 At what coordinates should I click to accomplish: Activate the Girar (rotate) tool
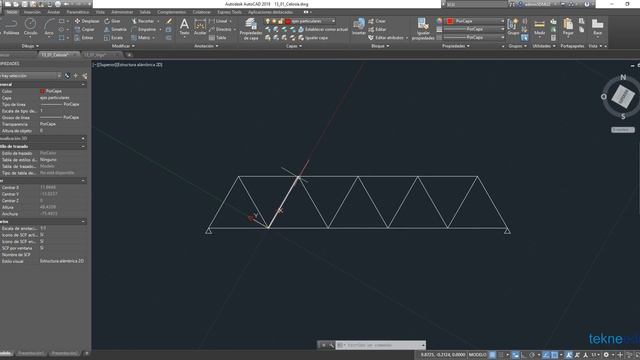click(113, 21)
